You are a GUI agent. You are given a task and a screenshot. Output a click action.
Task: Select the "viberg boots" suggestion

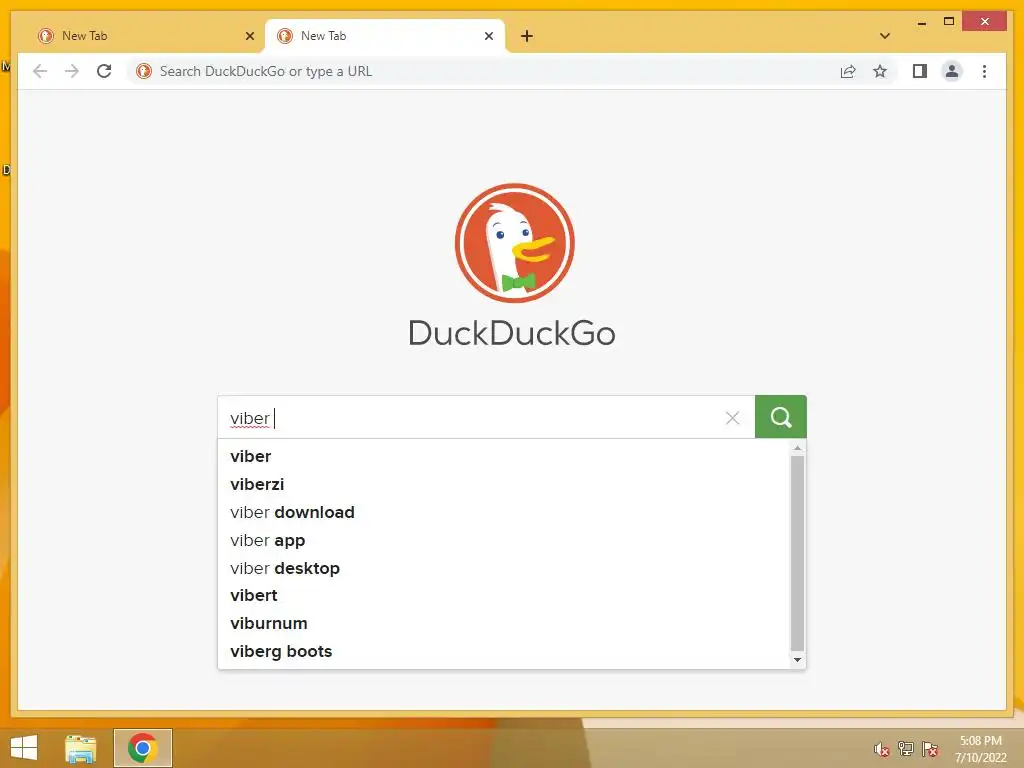coord(504,652)
